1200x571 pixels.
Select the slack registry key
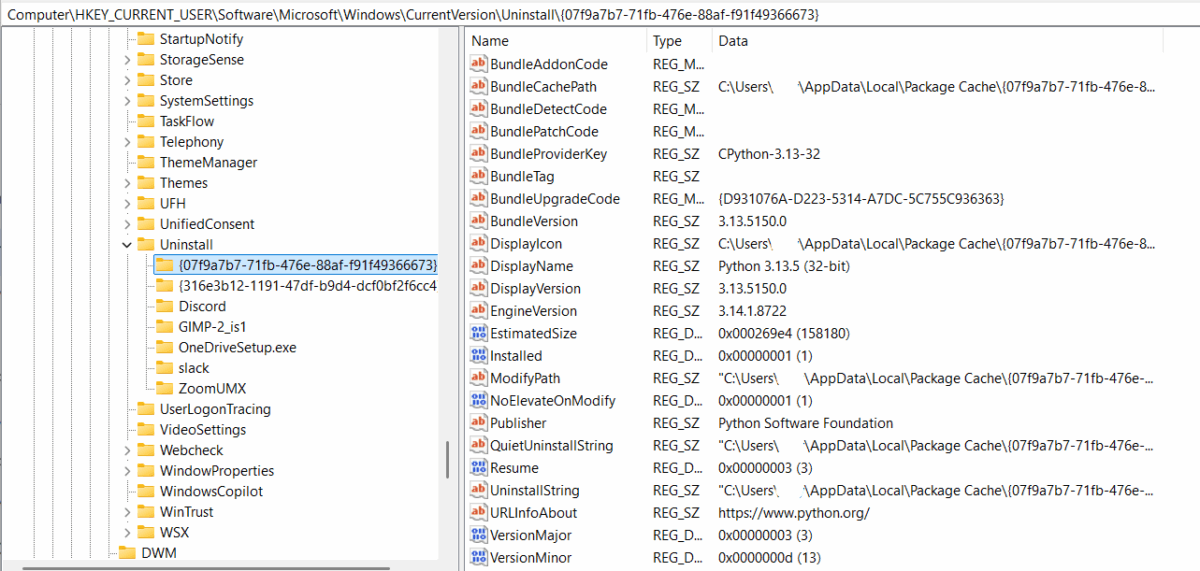194,368
